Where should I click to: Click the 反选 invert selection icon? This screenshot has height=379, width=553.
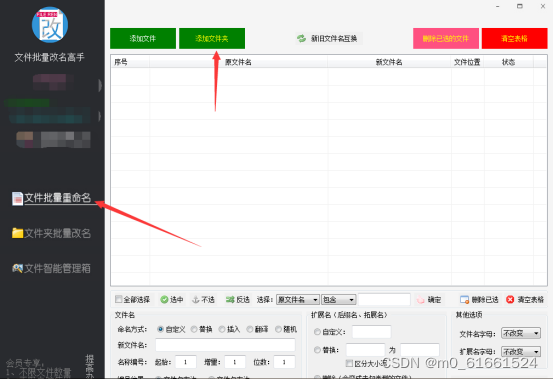230,300
